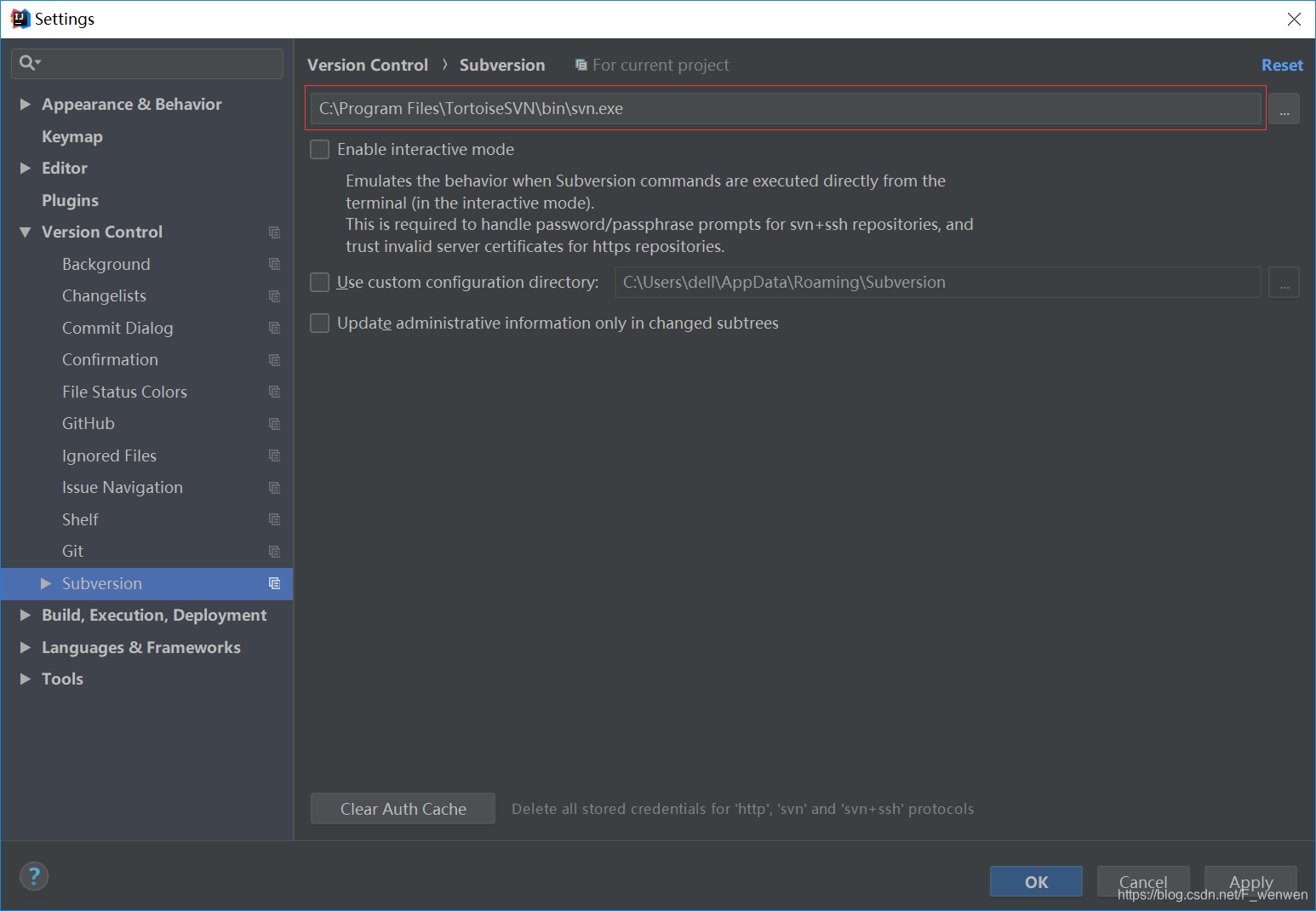Screen dimensions: 1316x911
Task: Click project-level icon beside Background row
Action: click(x=274, y=264)
